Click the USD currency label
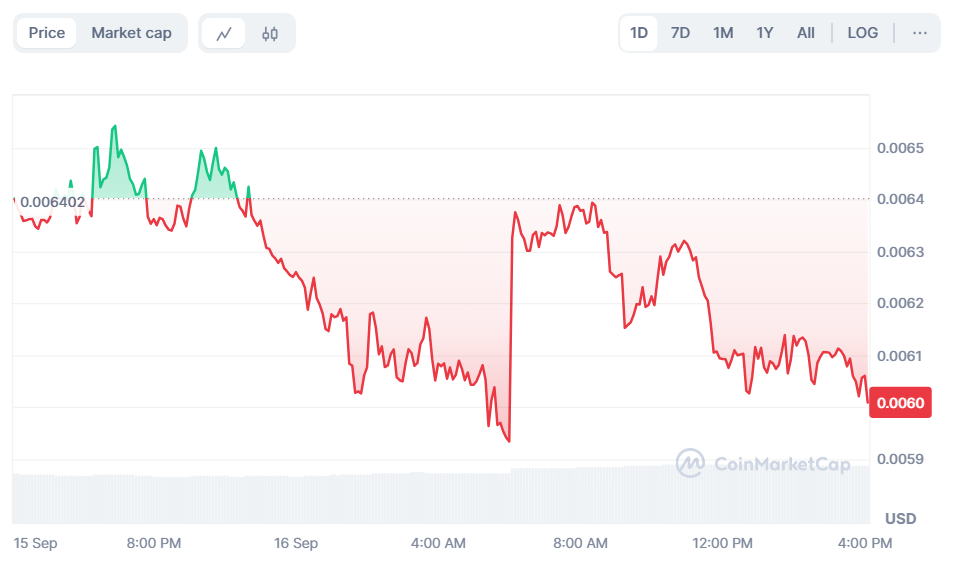Viewport: 957px width, 577px height. (900, 519)
